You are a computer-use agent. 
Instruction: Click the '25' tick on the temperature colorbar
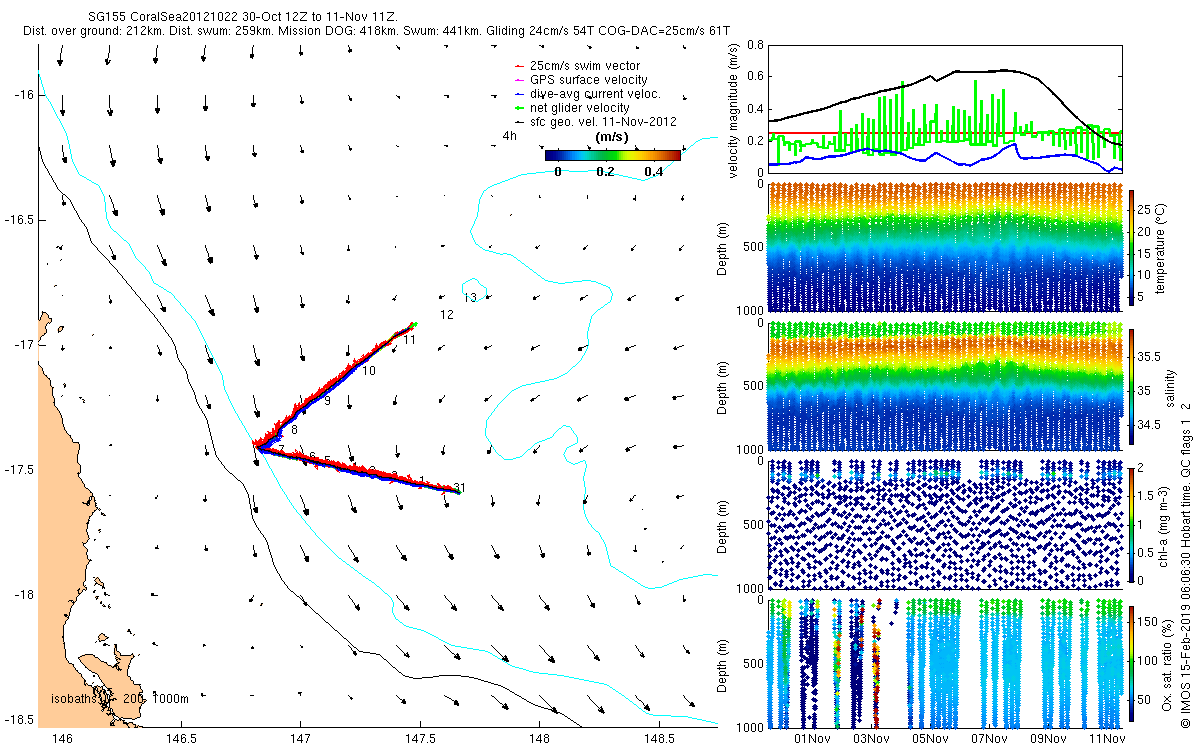(x=1146, y=212)
